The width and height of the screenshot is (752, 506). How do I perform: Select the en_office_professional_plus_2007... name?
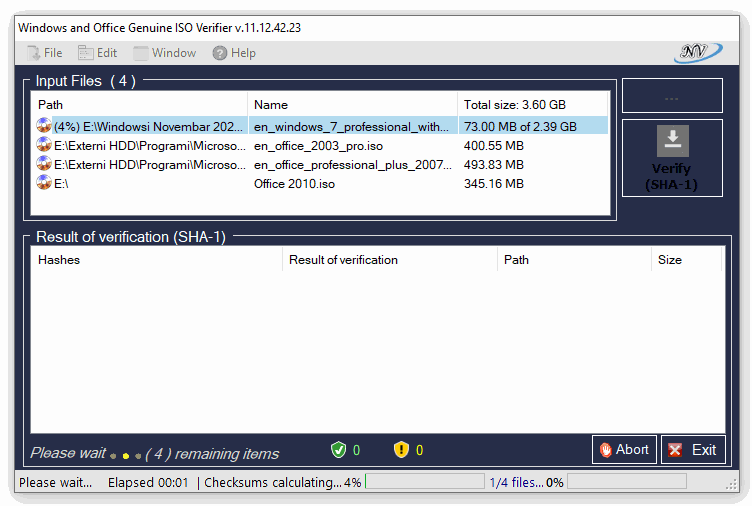(x=353, y=165)
